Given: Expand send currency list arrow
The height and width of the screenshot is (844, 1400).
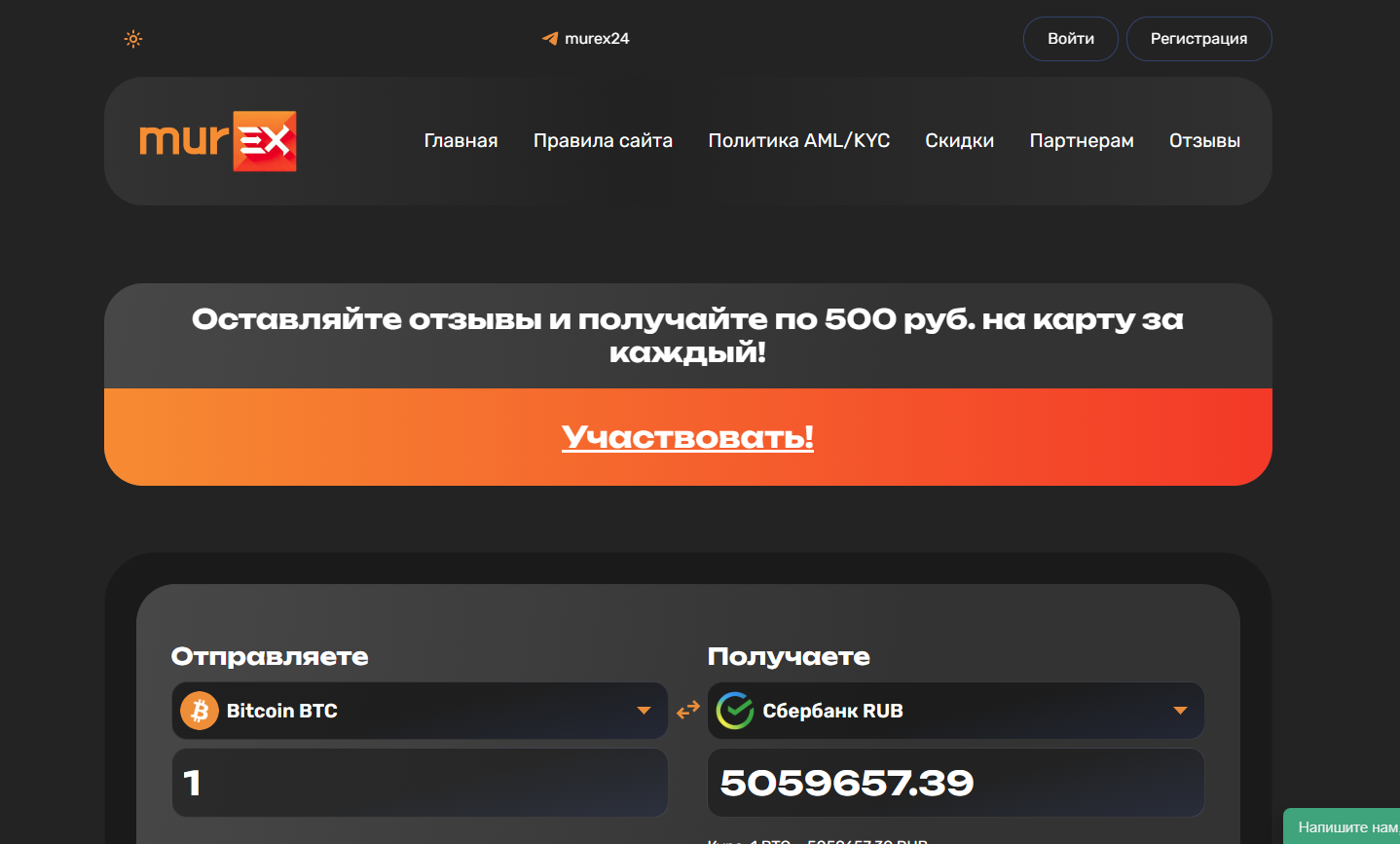Looking at the screenshot, I should tap(644, 711).
